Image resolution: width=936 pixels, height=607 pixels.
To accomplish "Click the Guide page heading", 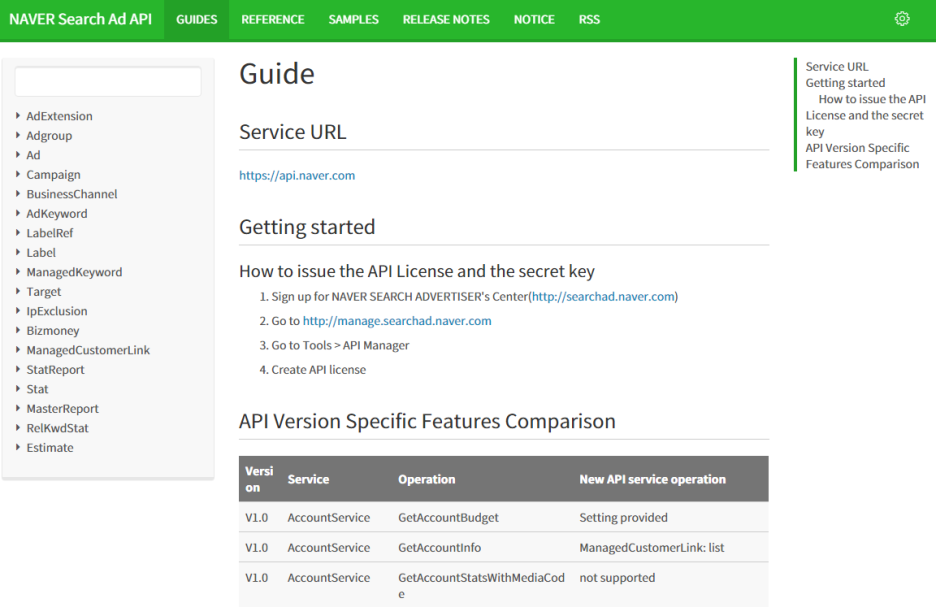I will click(277, 74).
